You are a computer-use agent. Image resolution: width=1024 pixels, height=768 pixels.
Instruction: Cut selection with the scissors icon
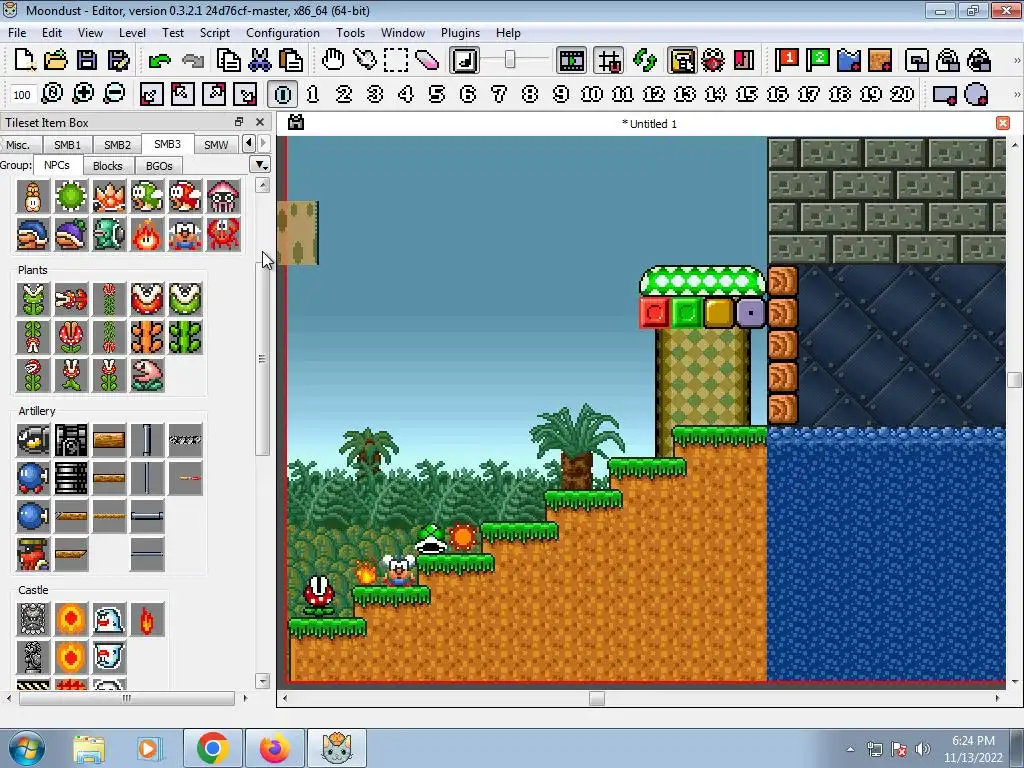pyautogui.click(x=260, y=61)
